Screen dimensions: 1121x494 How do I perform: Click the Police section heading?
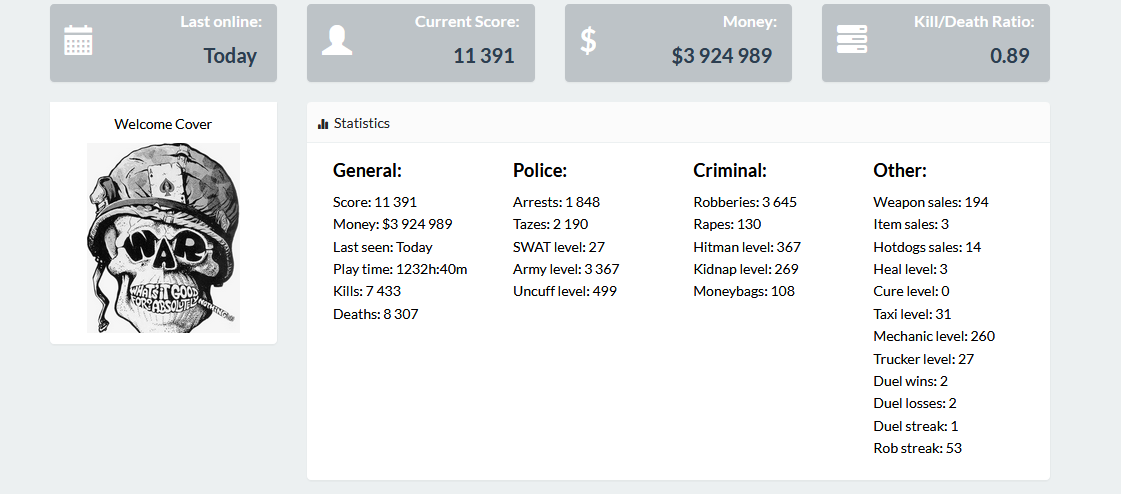point(540,171)
